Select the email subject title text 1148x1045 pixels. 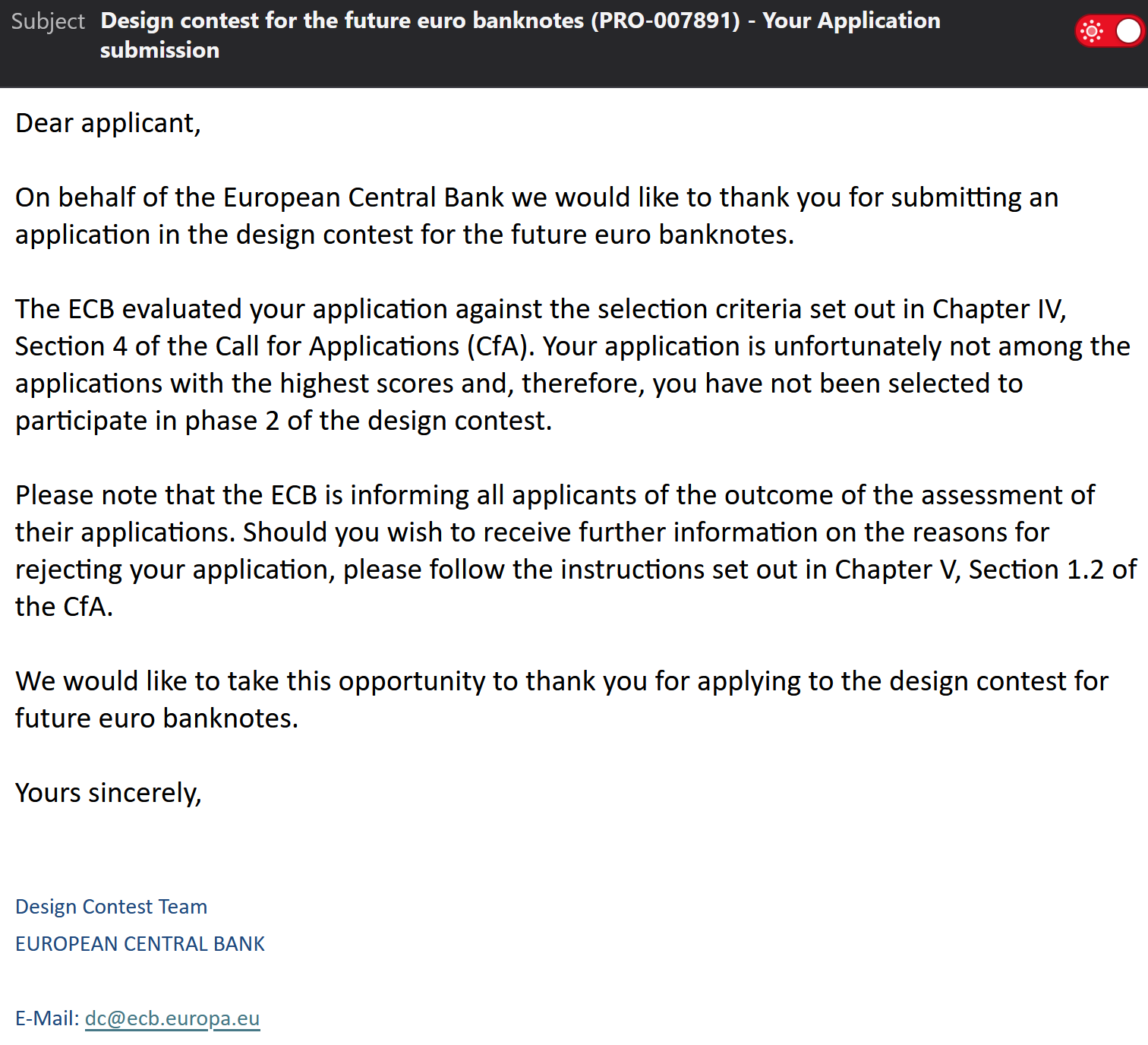[x=520, y=35]
